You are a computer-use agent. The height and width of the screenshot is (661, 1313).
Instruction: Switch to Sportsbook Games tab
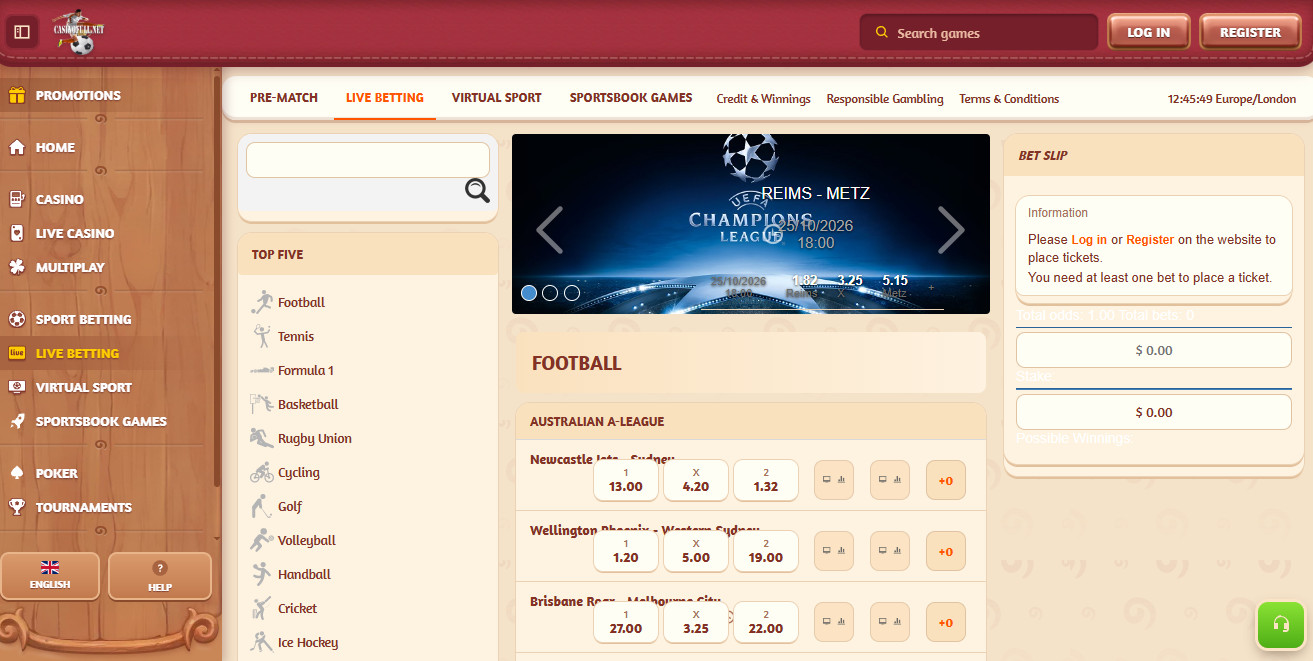point(631,98)
